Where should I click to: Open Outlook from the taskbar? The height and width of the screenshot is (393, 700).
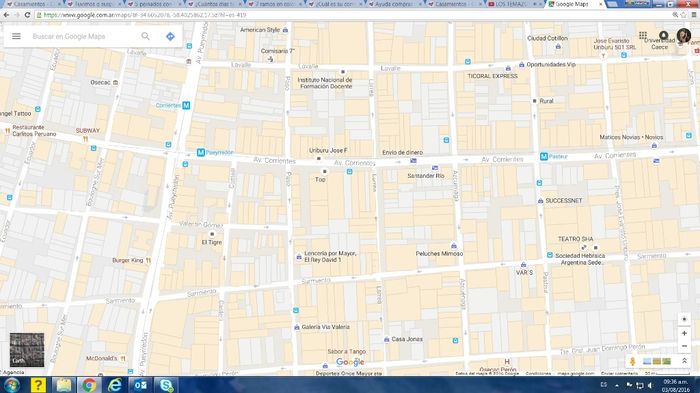click(140, 385)
